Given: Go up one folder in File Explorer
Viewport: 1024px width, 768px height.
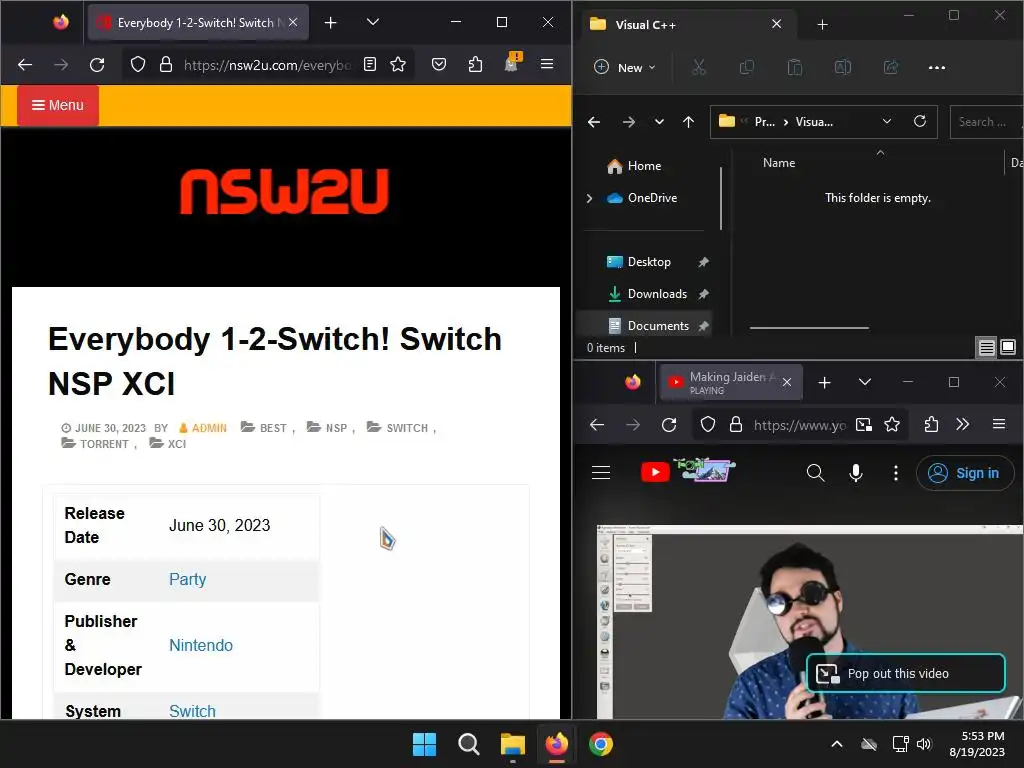Looking at the screenshot, I should coord(688,122).
